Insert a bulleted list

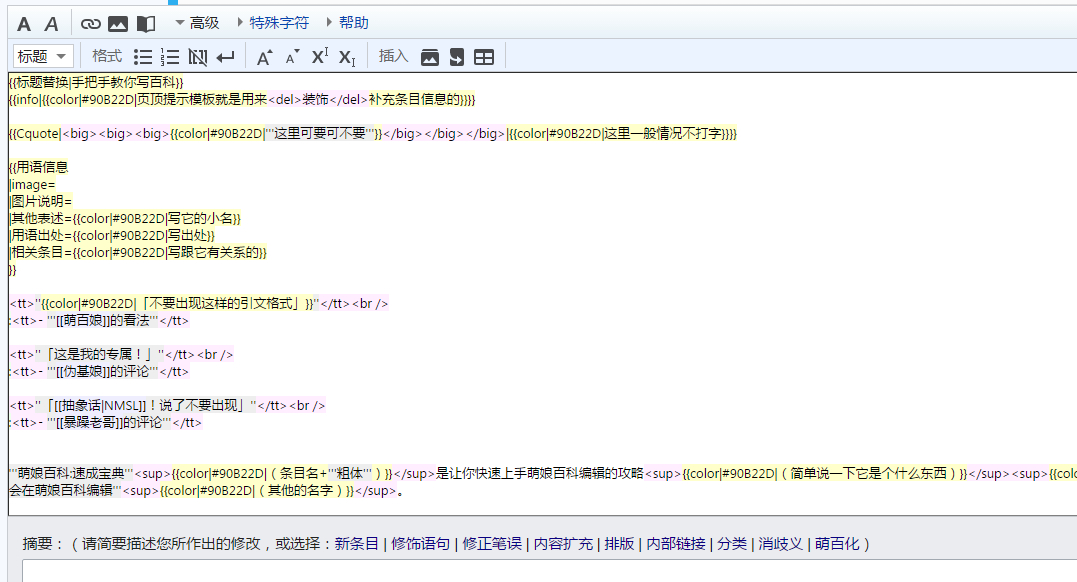[144, 57]
